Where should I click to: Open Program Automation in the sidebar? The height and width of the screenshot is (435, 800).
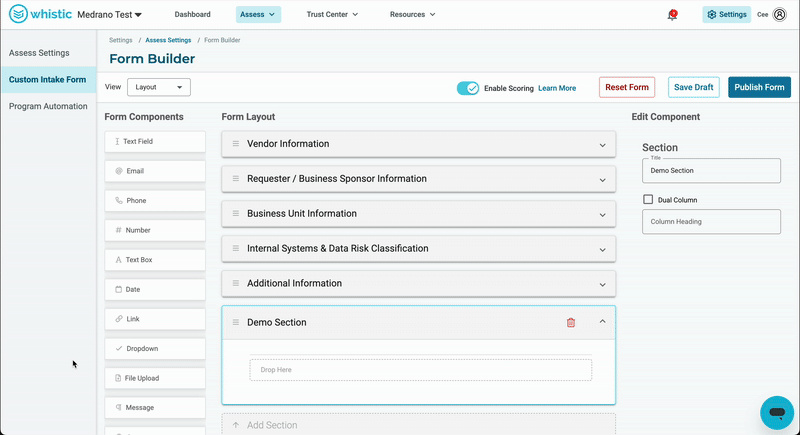(48, 106)
